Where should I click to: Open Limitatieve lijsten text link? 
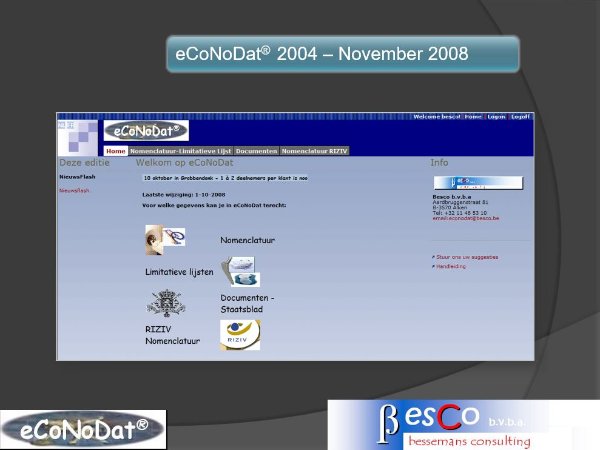(x=179, y=272)
